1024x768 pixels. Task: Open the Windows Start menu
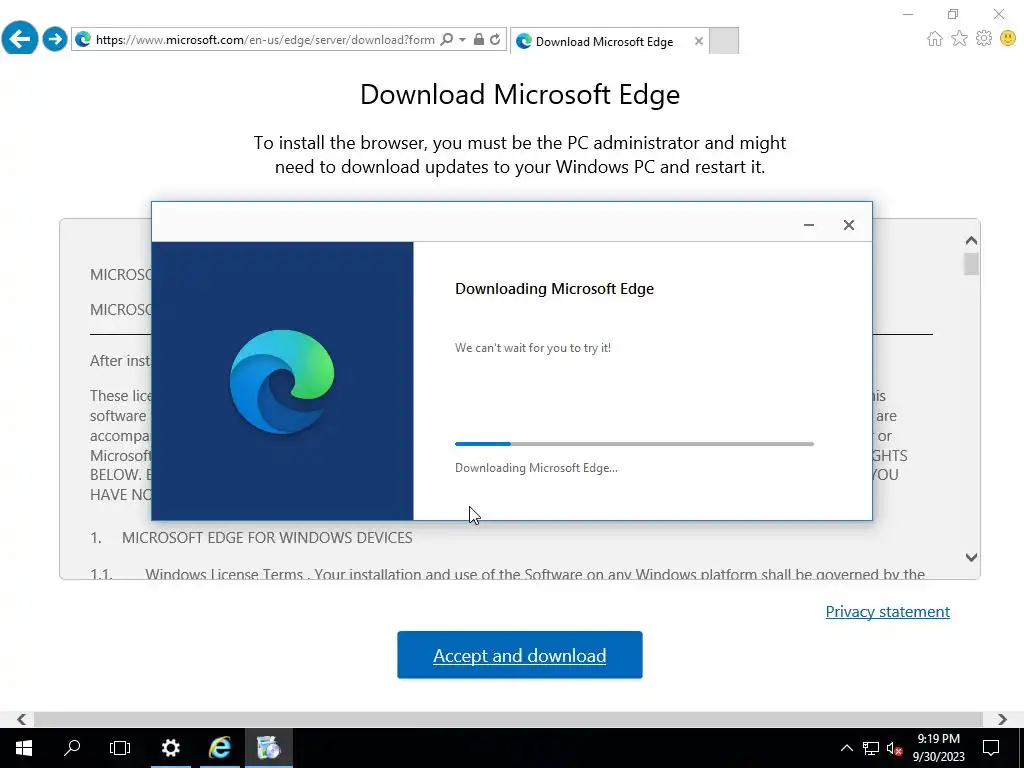click(24, 748)
